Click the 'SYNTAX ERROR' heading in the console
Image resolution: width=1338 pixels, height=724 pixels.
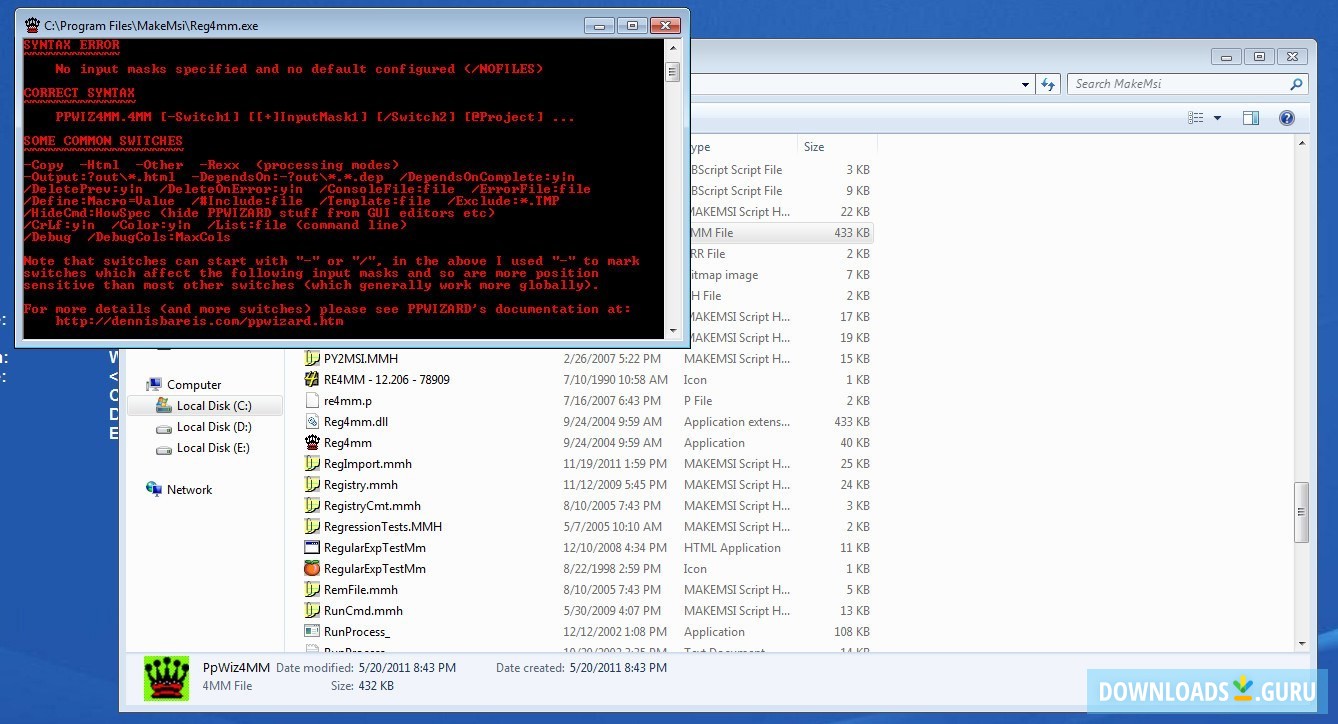point(71,45)
